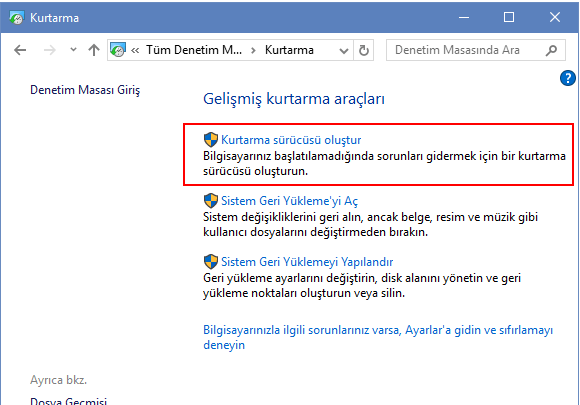Click the Recovery icon in the address bar
Viewport: 580px width, 405px height.
pyautogui.click(x=118, y=50)
